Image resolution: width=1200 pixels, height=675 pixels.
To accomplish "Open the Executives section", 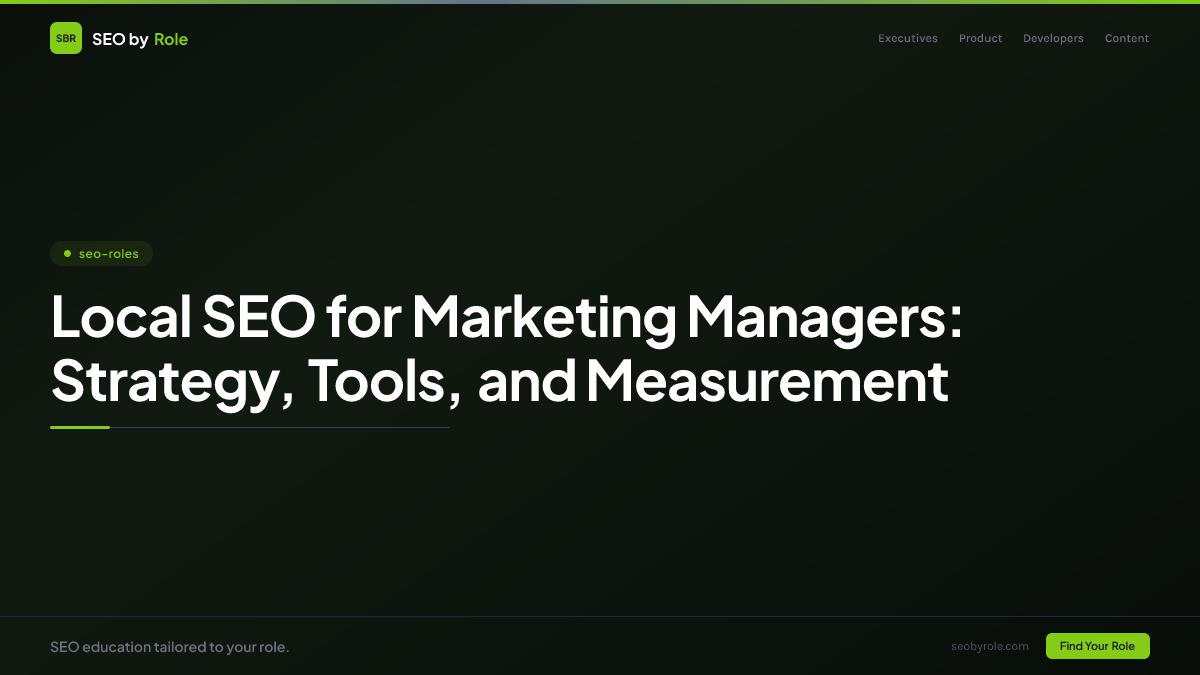I will click(x=907, y=38).
